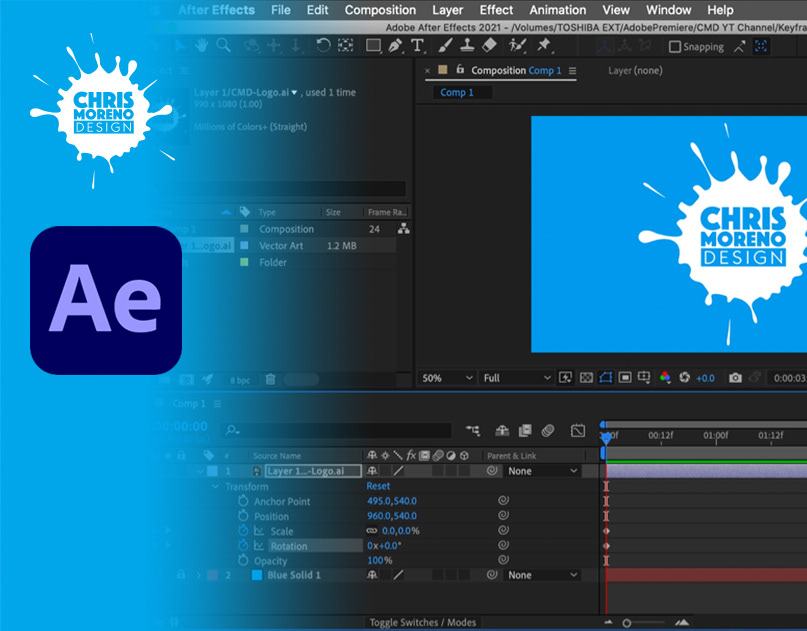807x631 pixels.
Task: Open parent dropdown for Blue Solid 1
Action: point(542,575)
